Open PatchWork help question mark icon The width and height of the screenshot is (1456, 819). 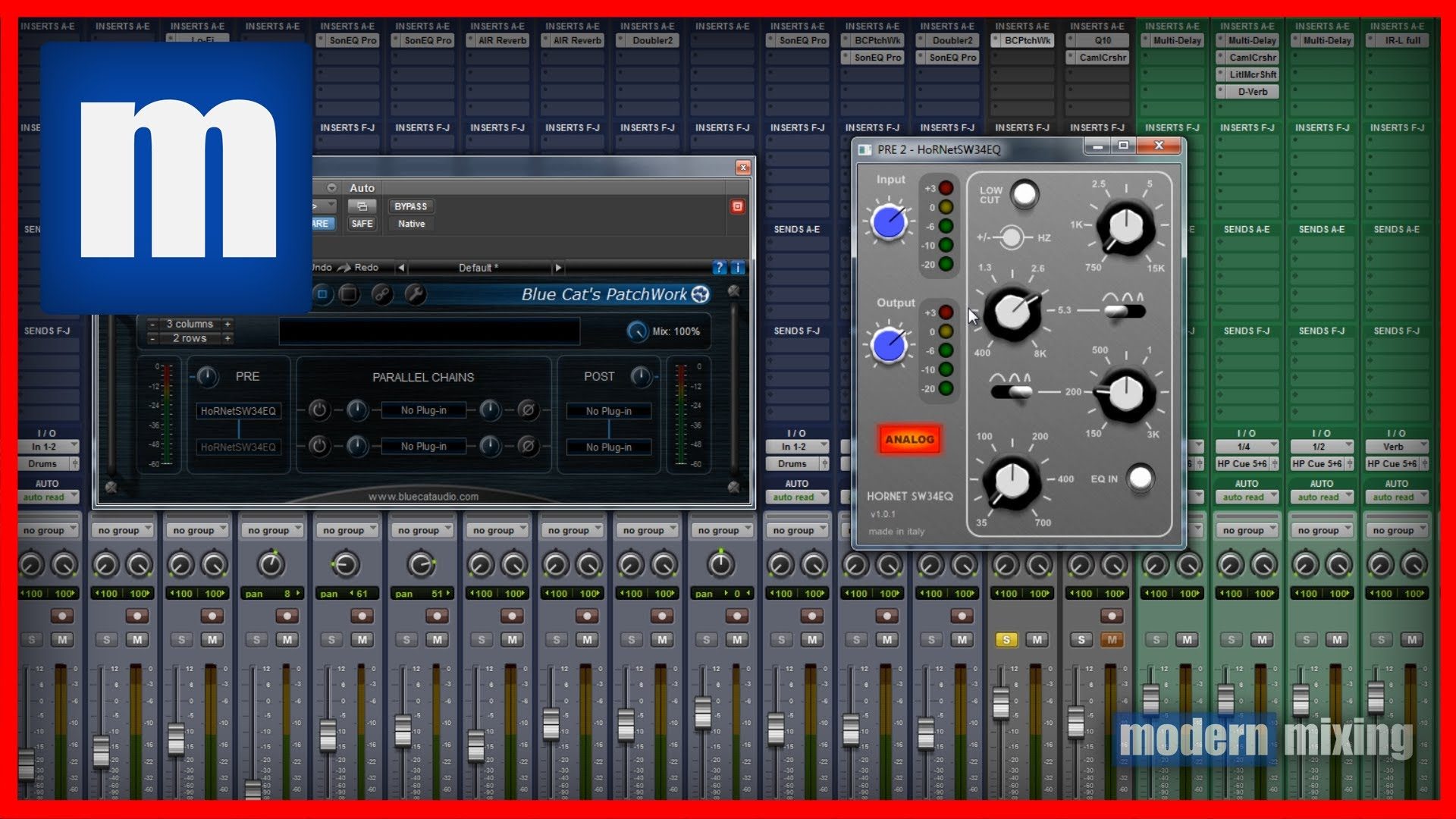point(719,268)
